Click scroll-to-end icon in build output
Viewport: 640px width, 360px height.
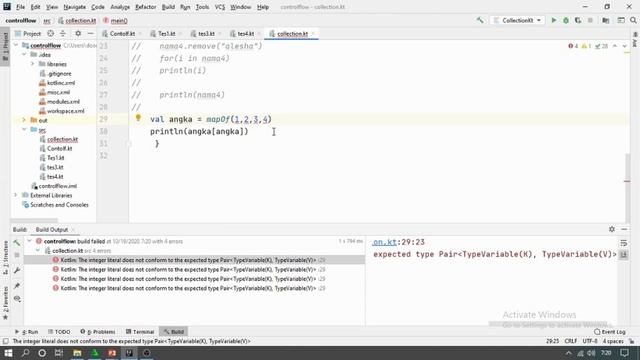point(624,255)
